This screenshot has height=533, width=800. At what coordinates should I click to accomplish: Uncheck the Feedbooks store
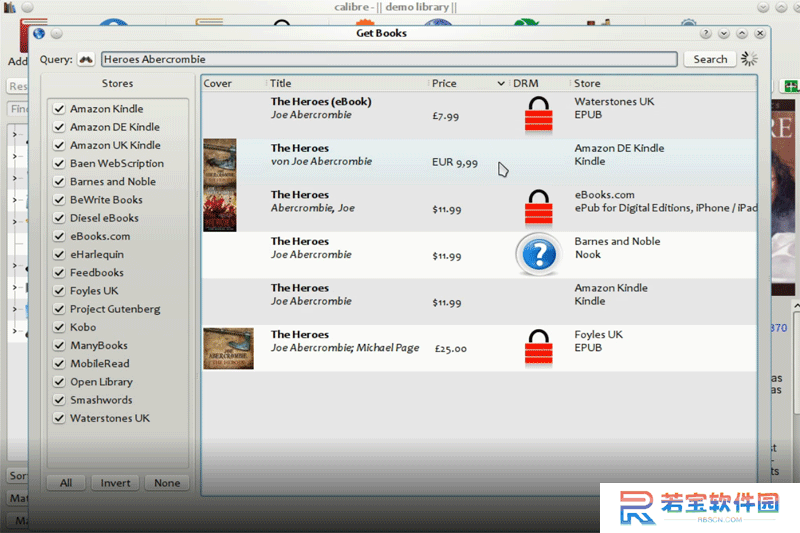[x=59, y=272]
